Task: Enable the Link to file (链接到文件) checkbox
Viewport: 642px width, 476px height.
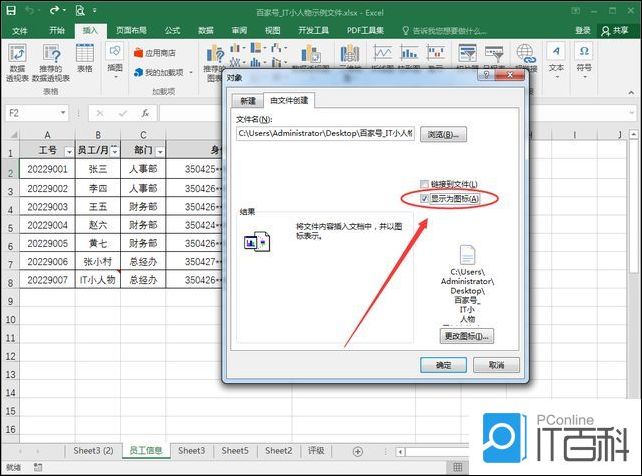Action: click(x=424, y=184)
